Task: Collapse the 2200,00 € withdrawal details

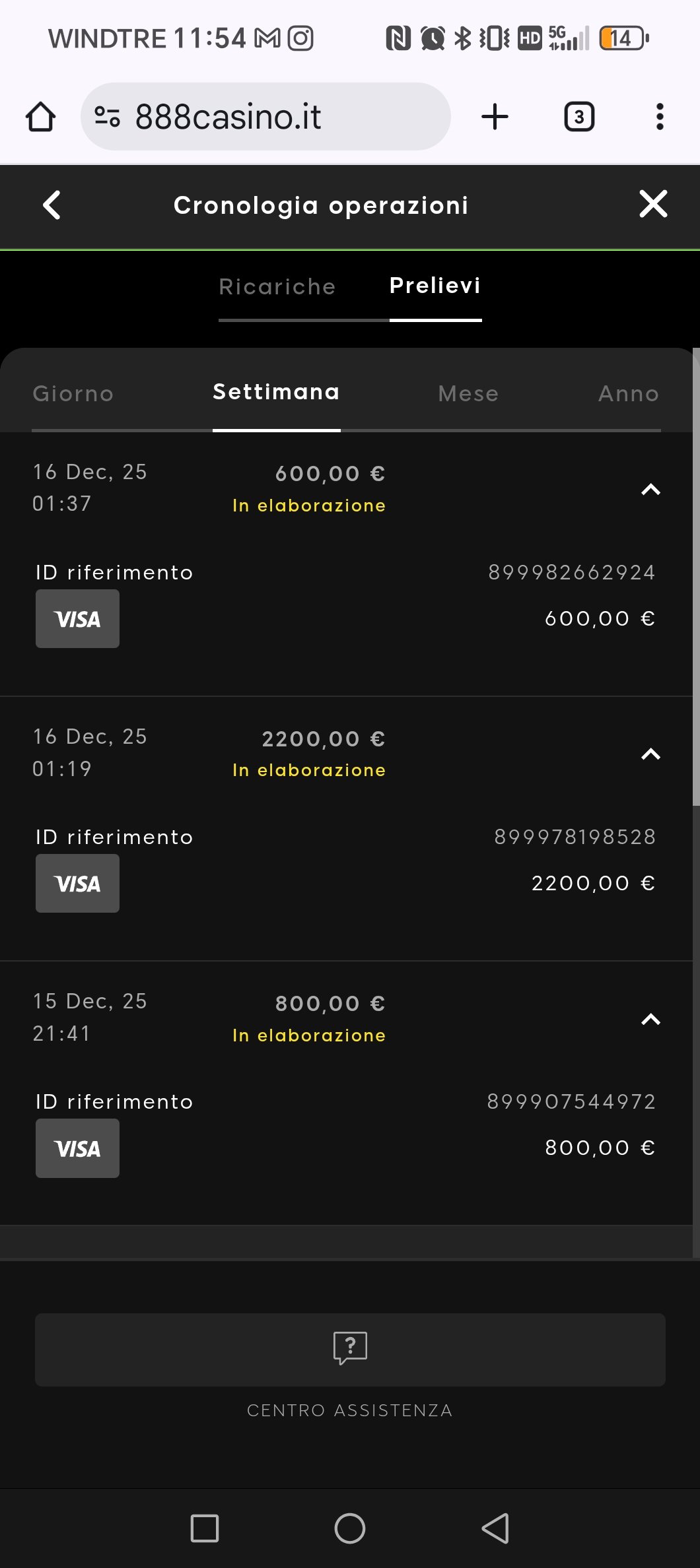Action: tap(650, 754)
